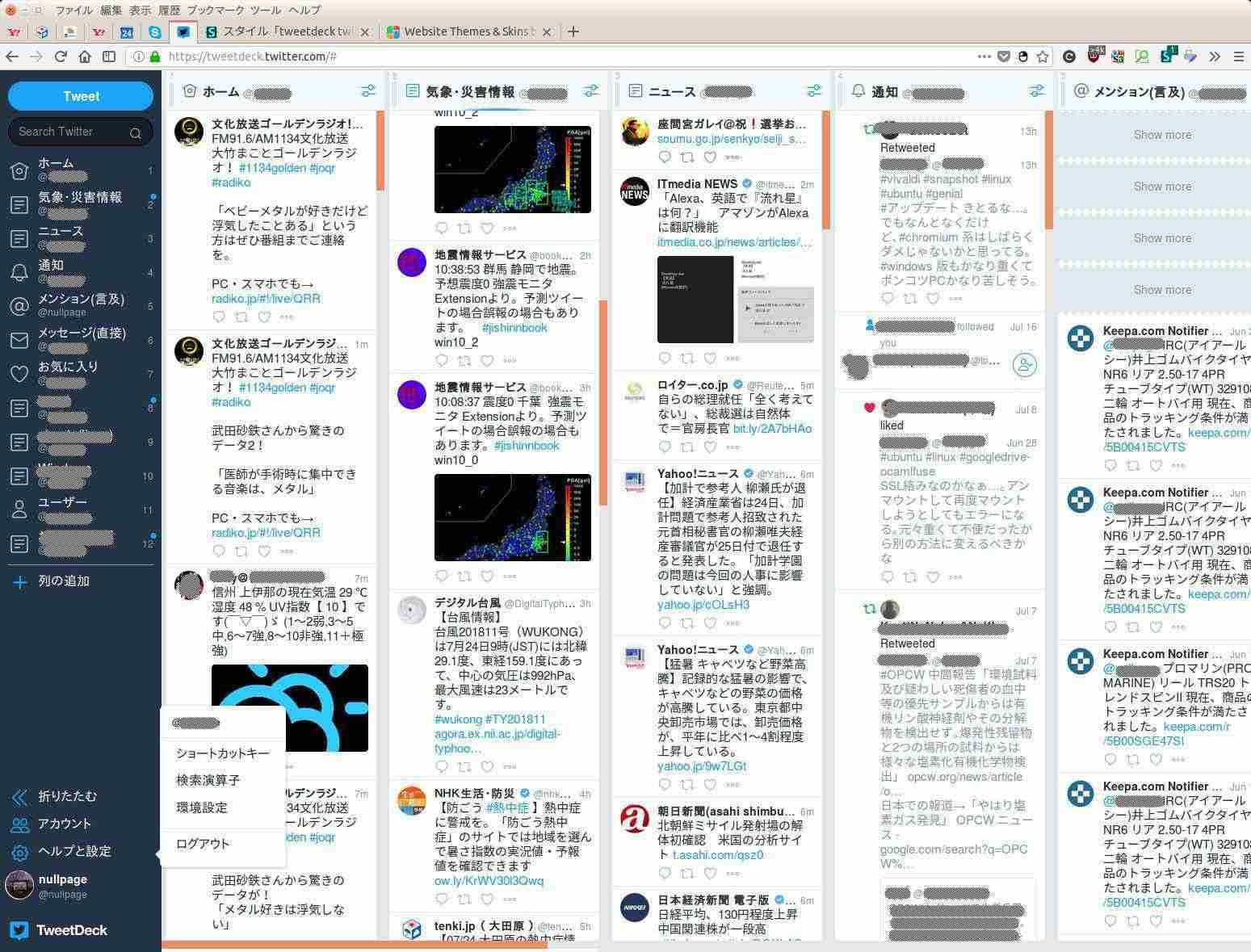The width and height of the screenshot is (1251, 952).
Task: Open アカウント accounts panel
Action: (x=52, y=824)
